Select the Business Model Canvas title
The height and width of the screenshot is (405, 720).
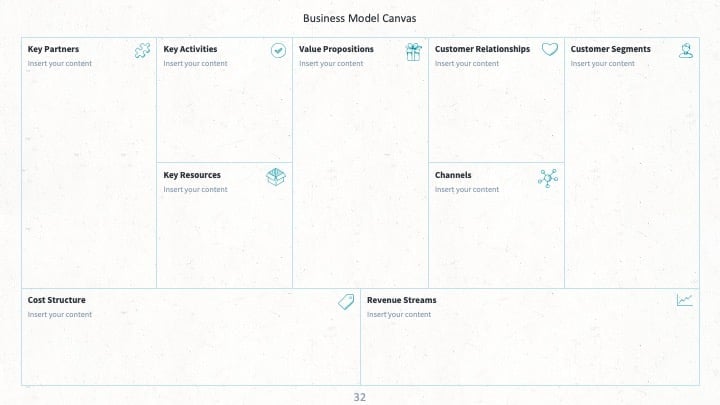tap(360, 18)
